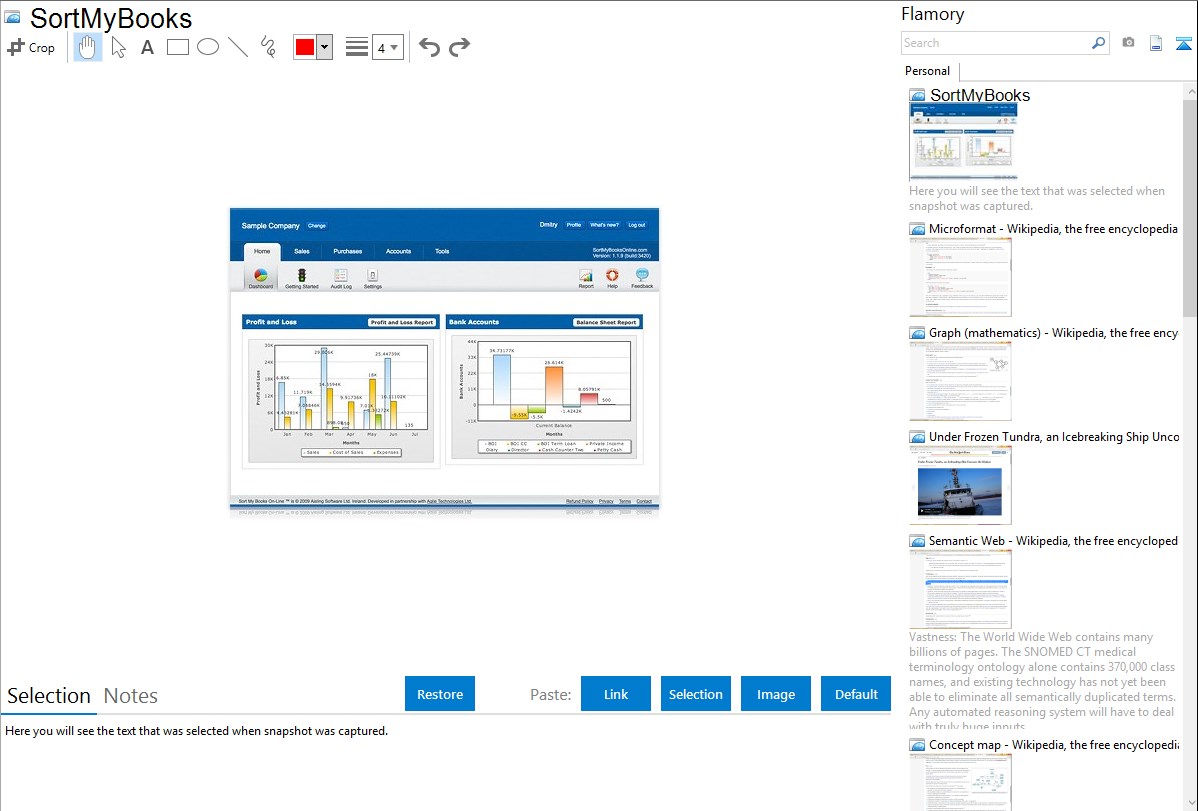Click in the Flamory search field
Viewport: 1198px width, 811px height.
[996, 43]
